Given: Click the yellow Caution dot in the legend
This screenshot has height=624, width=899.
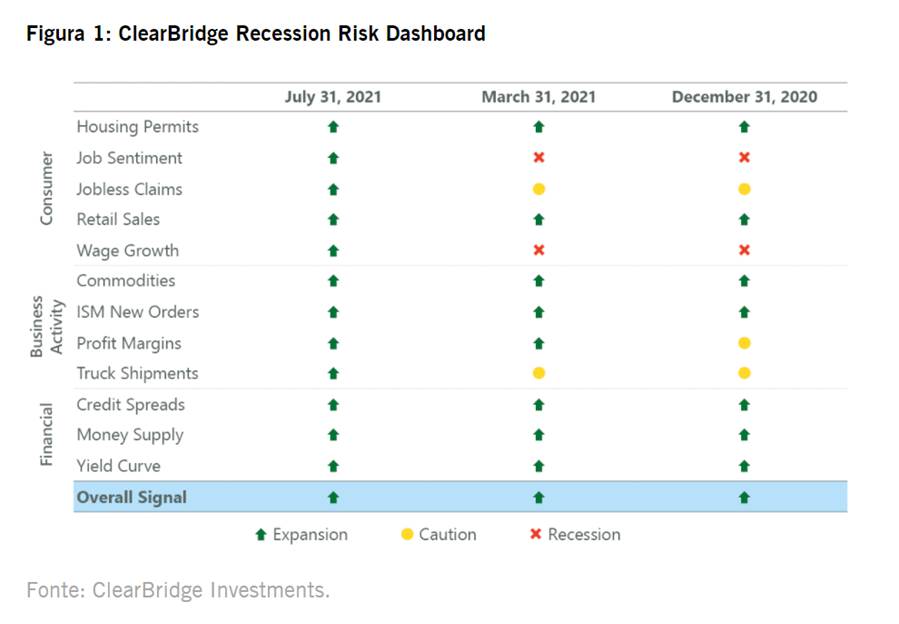Looking at the screenshot, I should tap(407, 535).
